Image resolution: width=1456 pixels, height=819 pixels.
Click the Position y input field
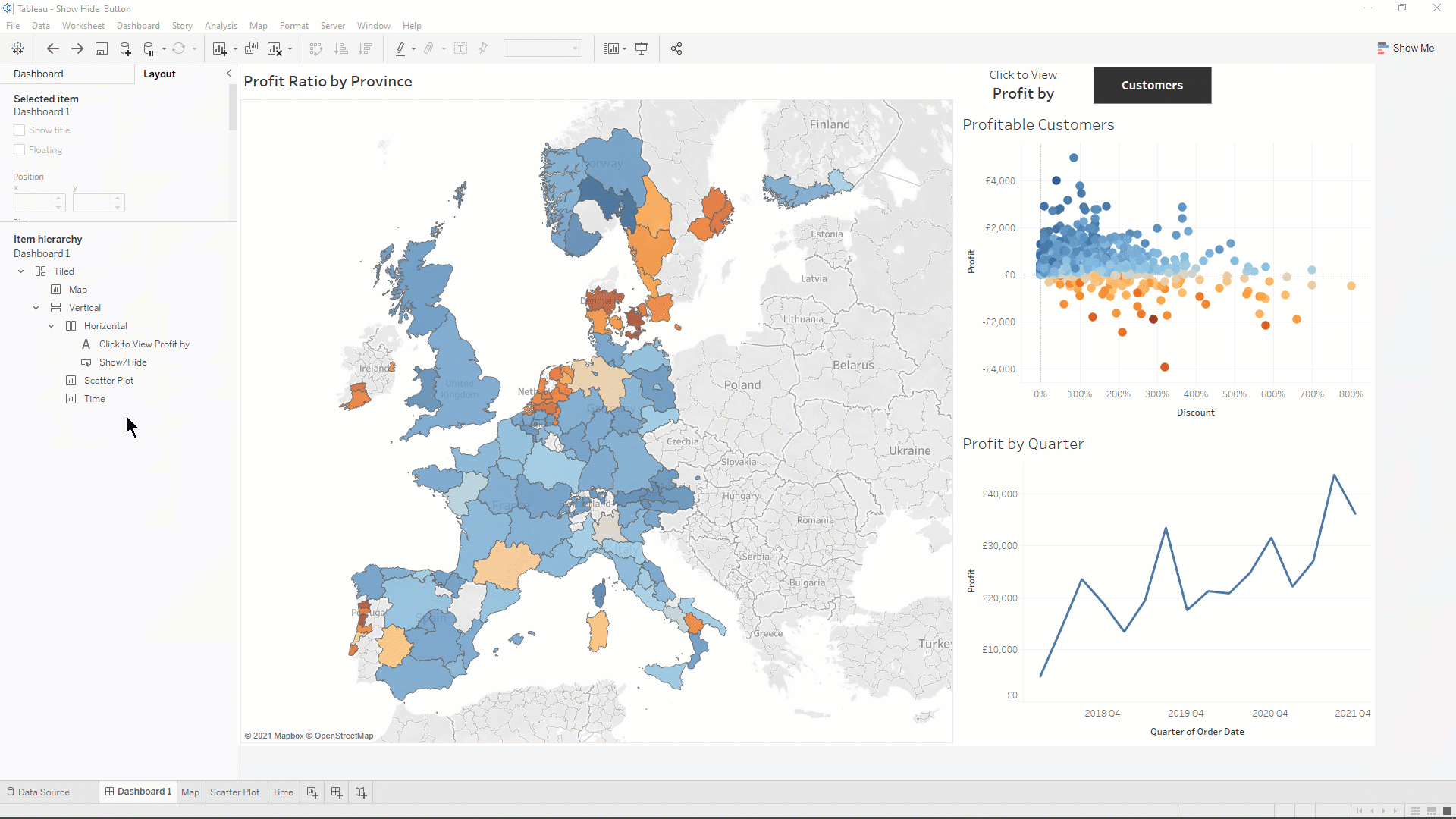pyautogui.click(x=93, y=203)
